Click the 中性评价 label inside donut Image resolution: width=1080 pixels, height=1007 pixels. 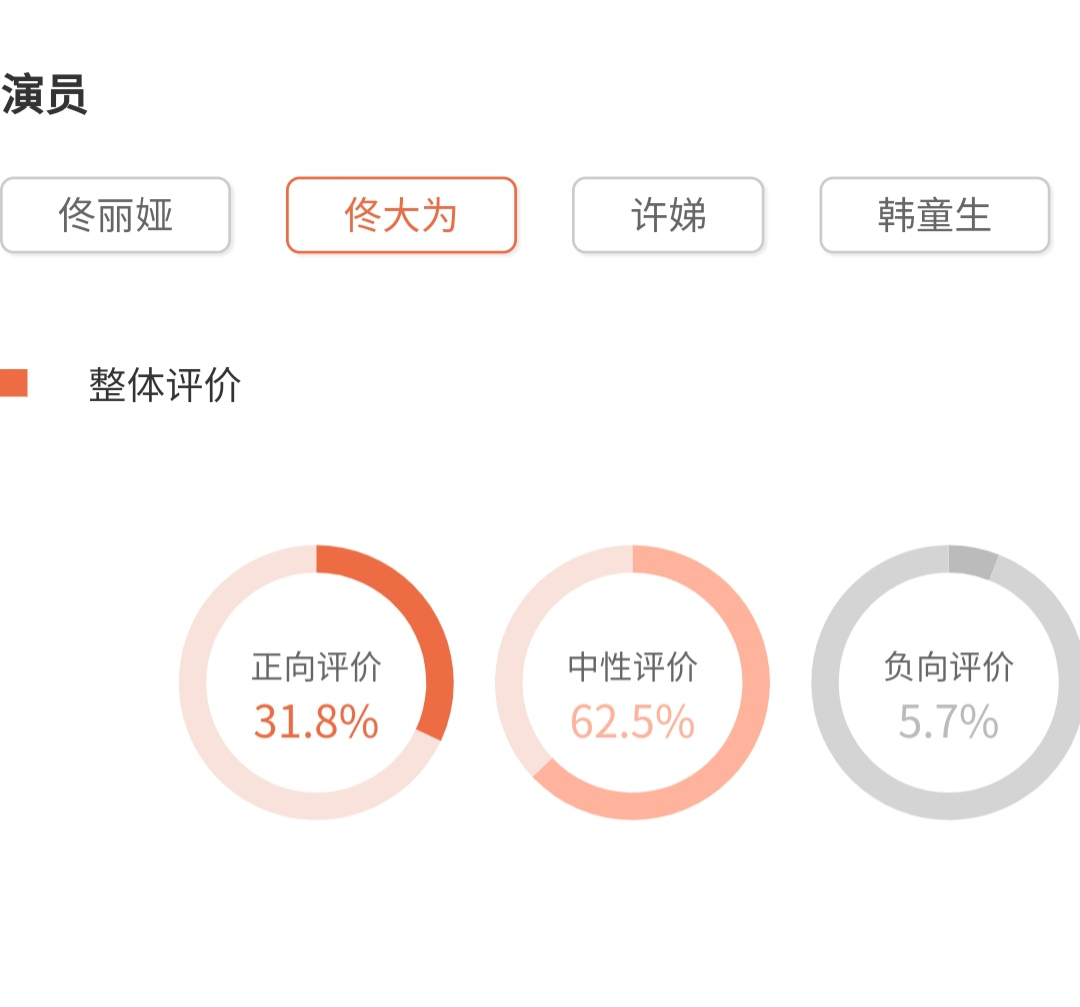633,667
